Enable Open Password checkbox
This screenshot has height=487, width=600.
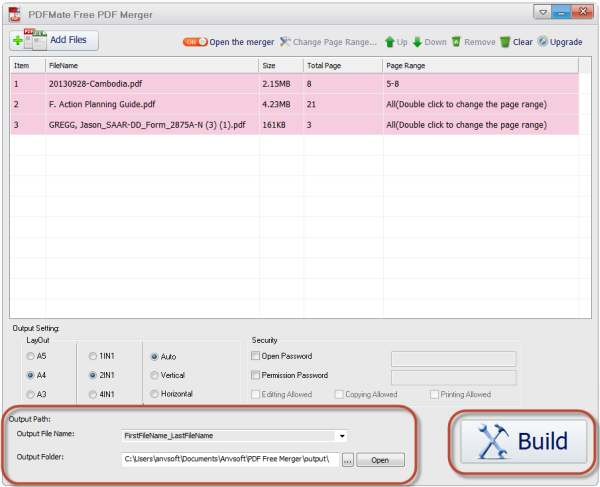[x=255, y=356]
